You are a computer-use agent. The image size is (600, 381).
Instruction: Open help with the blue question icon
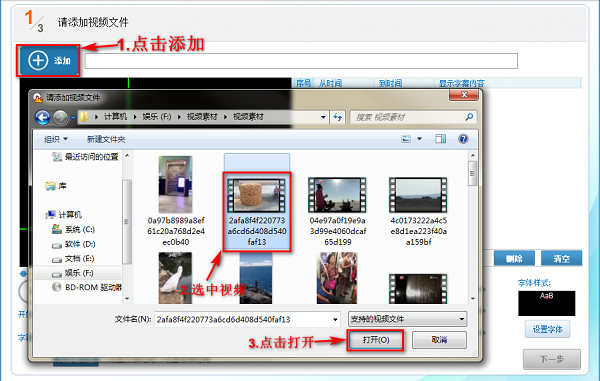click(x=463, y=139)
